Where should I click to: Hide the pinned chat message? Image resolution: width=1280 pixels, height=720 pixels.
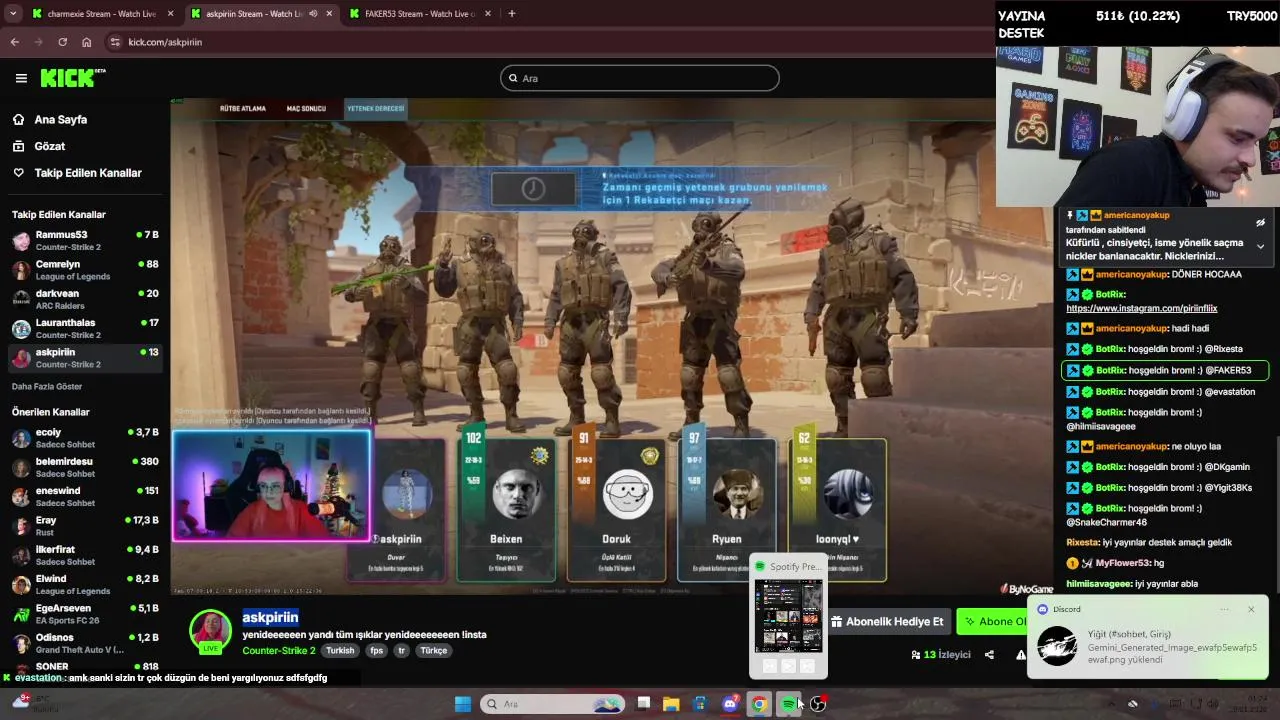[x=1260, y=222]
